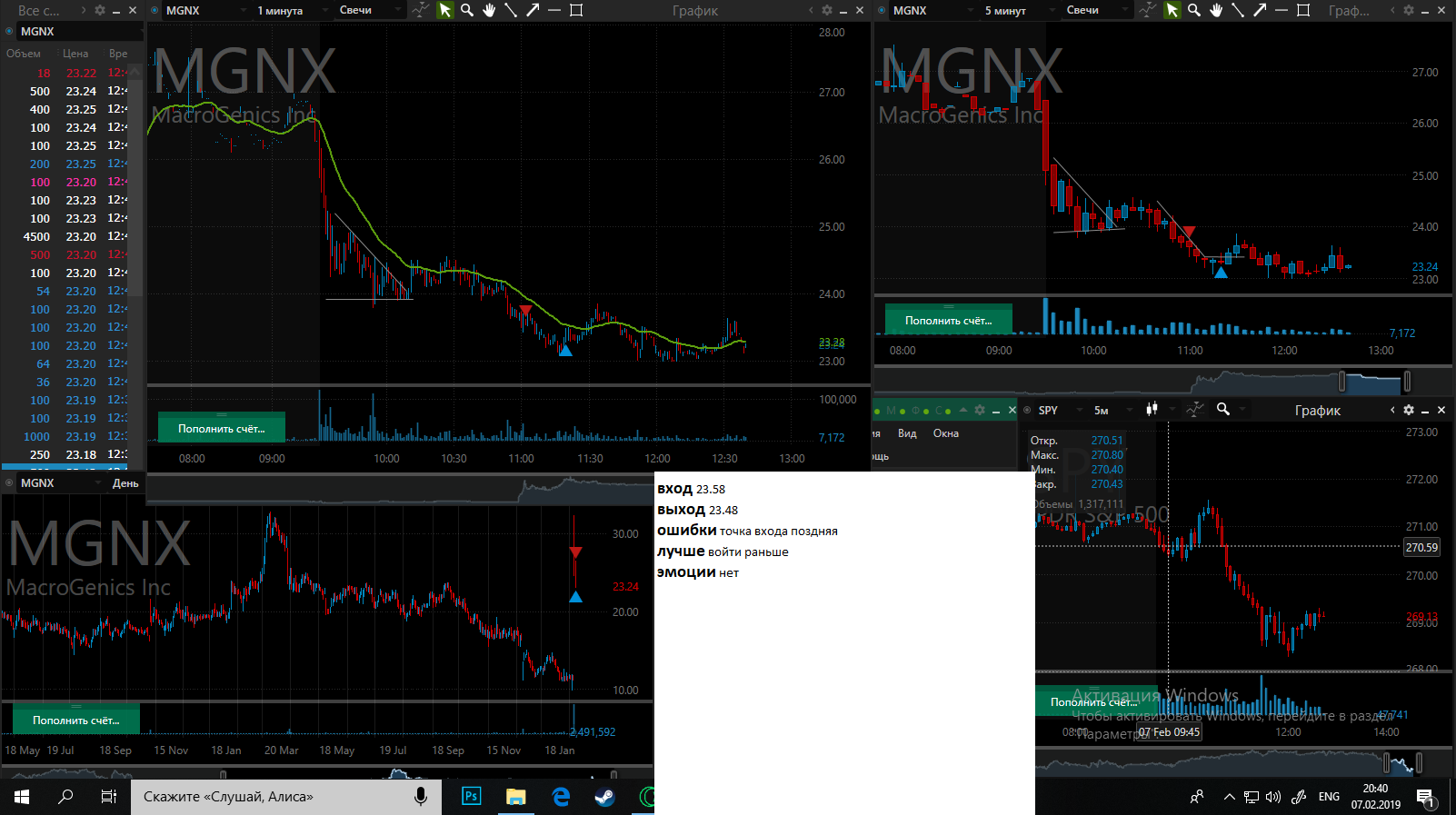Click Пополнить счёт button in 1-minute chart
Image resolution: width=1456 pixels, height=815 pixels.
click(222, 428)
